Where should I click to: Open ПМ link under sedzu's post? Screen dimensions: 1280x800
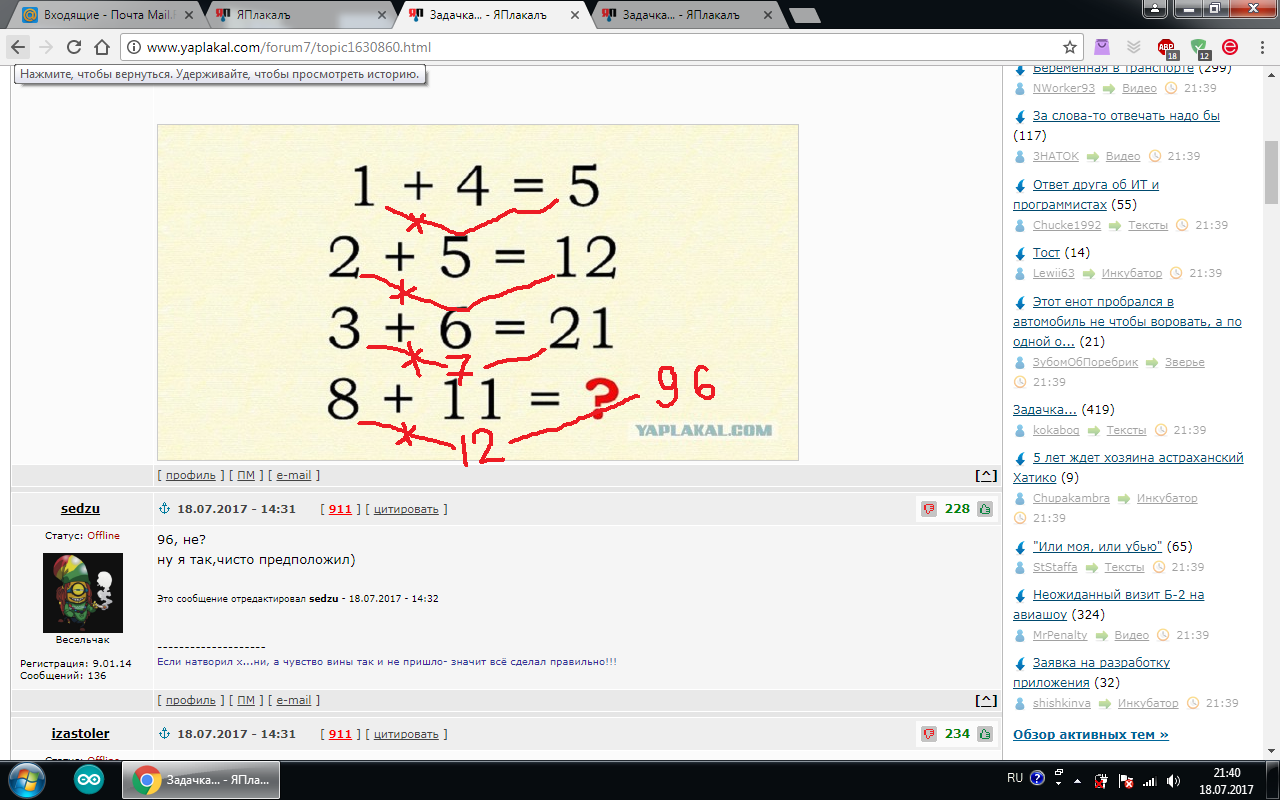point(246,700)
